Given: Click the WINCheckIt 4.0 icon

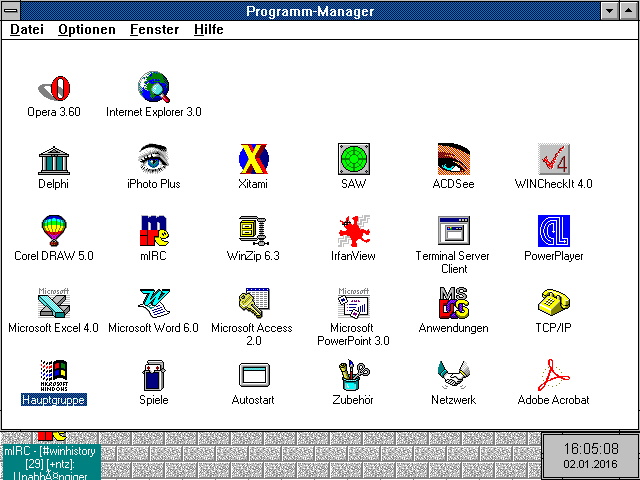Looking at the screenshot, I should [553, 159].
